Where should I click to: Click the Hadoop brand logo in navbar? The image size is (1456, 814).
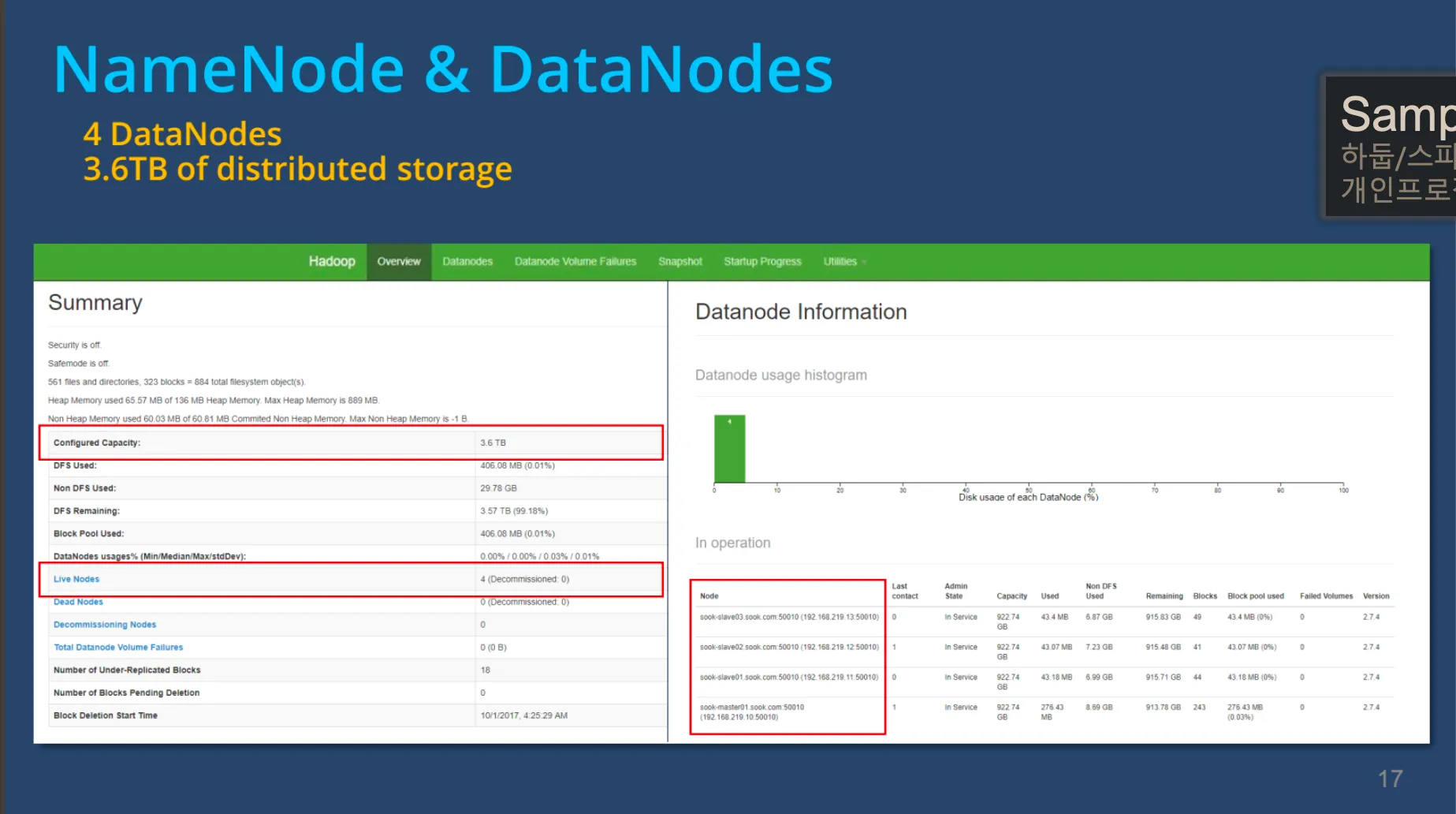click(x=331, y=262)
